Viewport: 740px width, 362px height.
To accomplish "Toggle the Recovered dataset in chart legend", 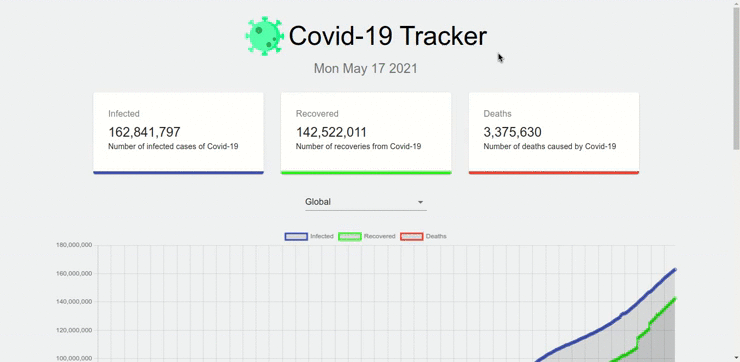I will click(367, 236).
